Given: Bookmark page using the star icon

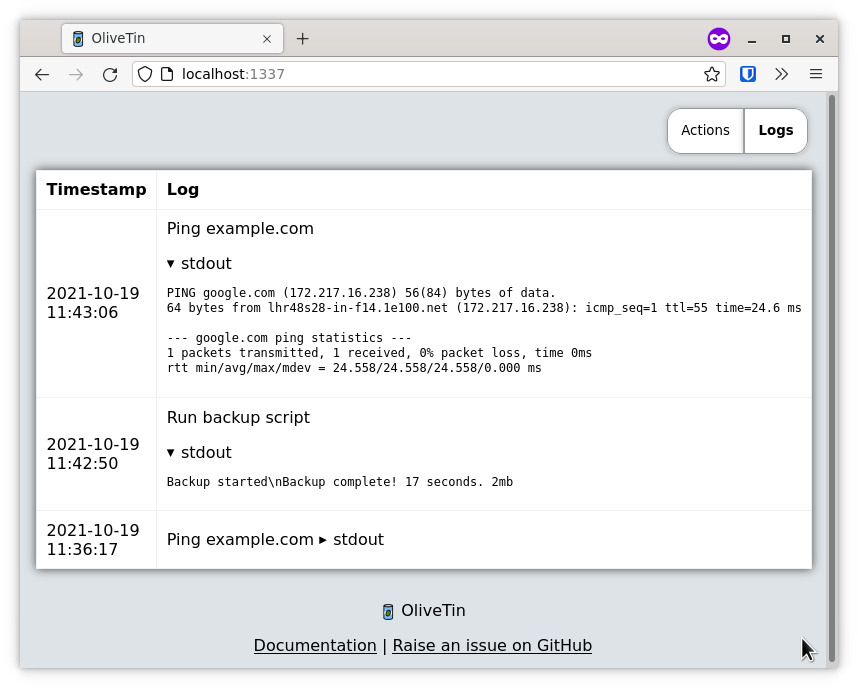Looking at the screenshot, I should coord(711,74).
